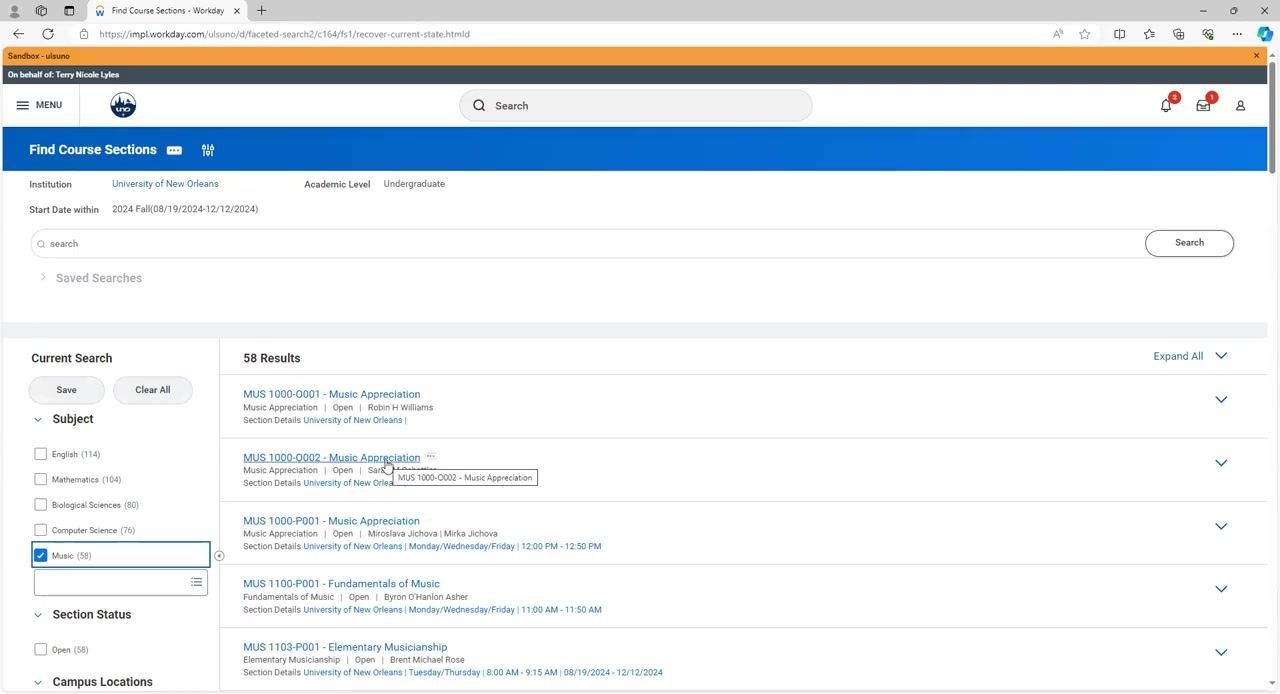Check the English subject filter
The image size is (1280, 694).
click(41, 454)
